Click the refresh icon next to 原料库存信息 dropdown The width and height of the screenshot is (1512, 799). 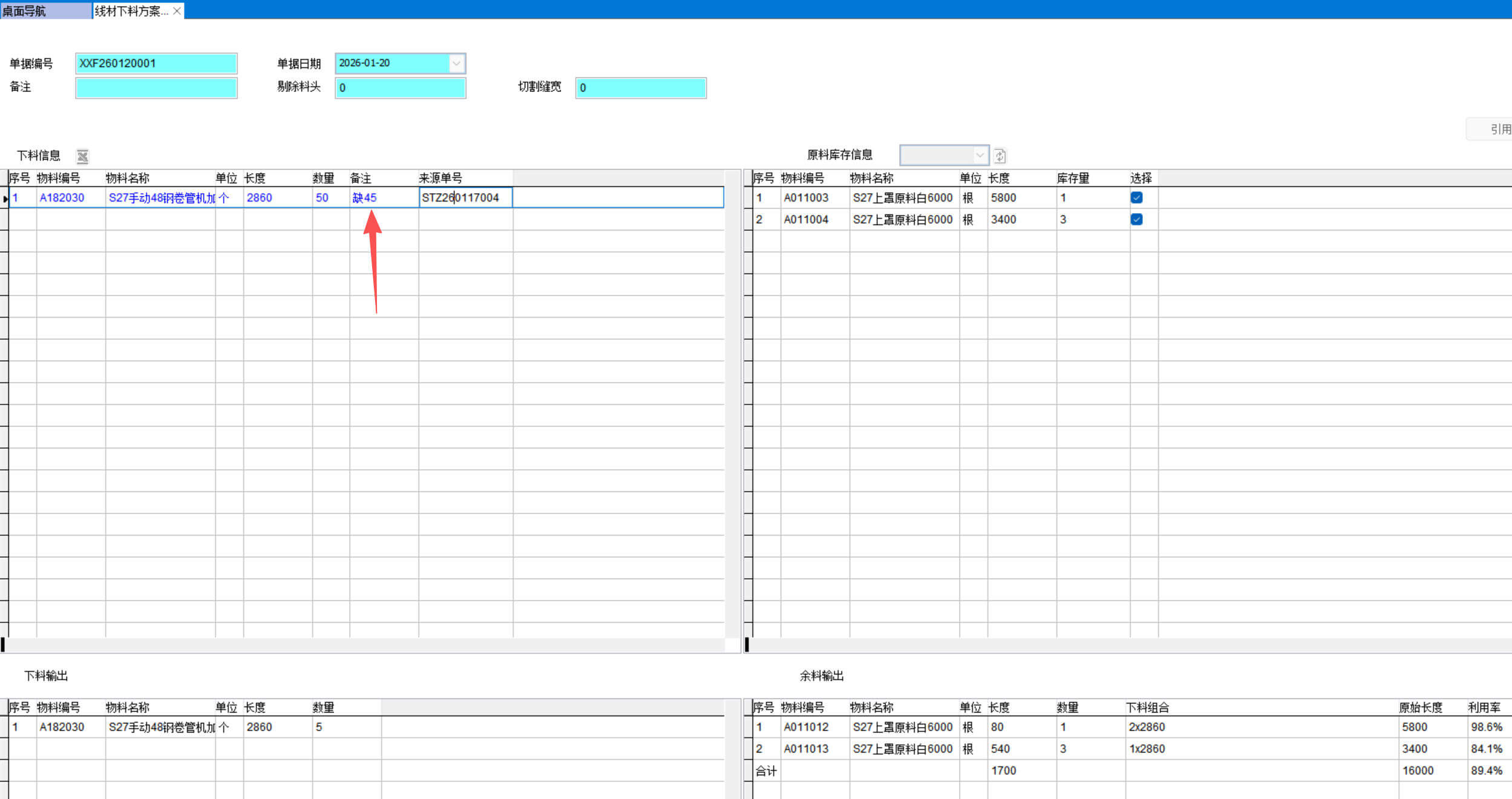(1000, 156)
